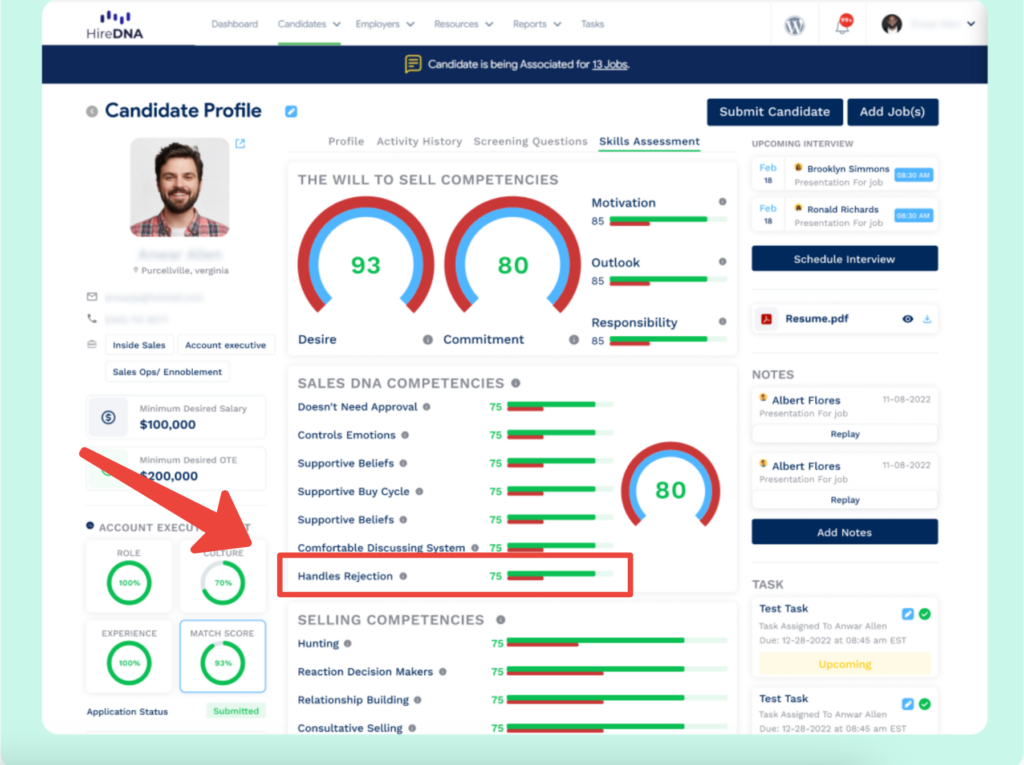Click the info icon next to Responsibility
The image size is (1024, 765).
click(722, 321)
